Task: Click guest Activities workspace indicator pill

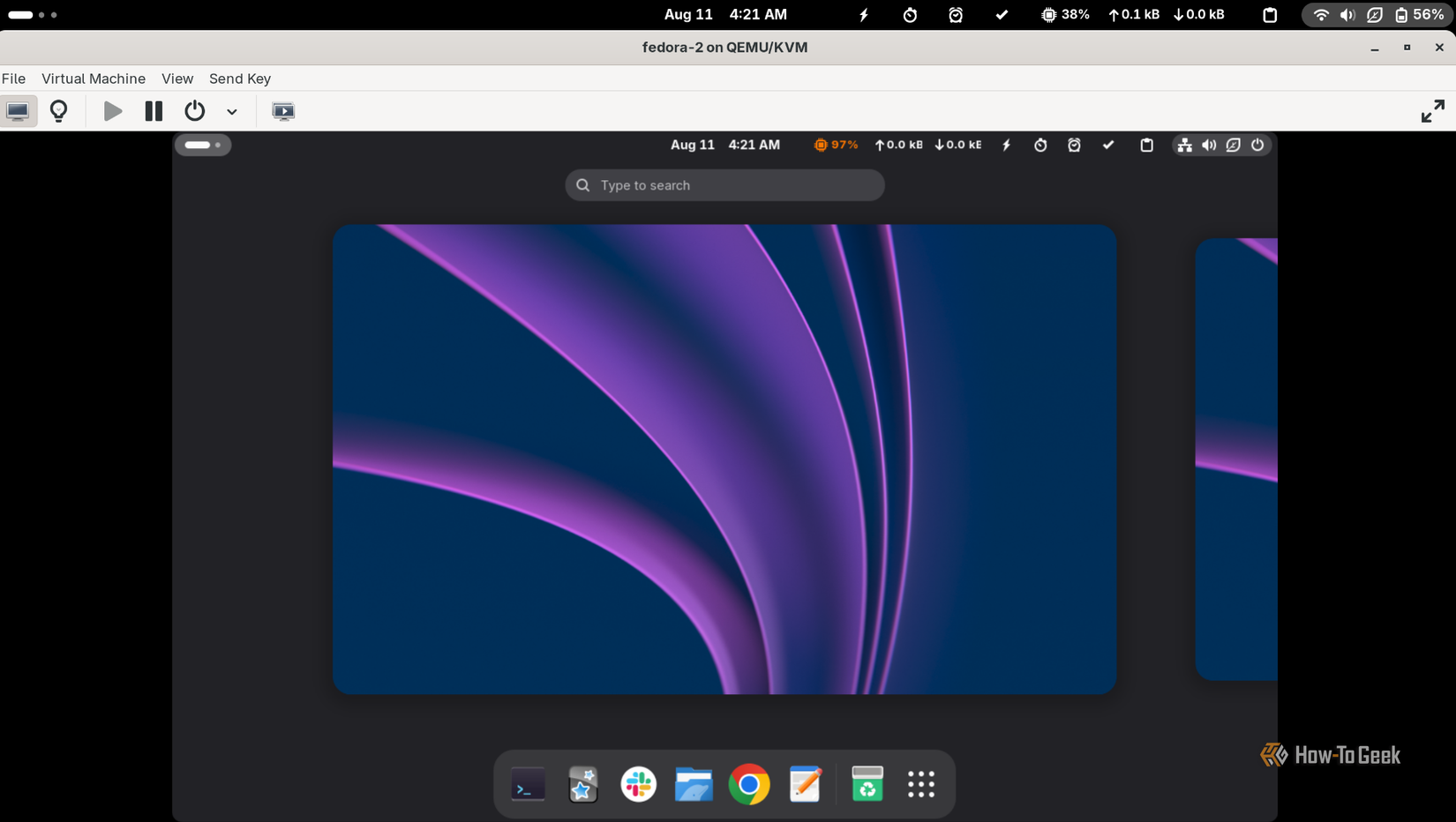Action: tap(203, 145)
